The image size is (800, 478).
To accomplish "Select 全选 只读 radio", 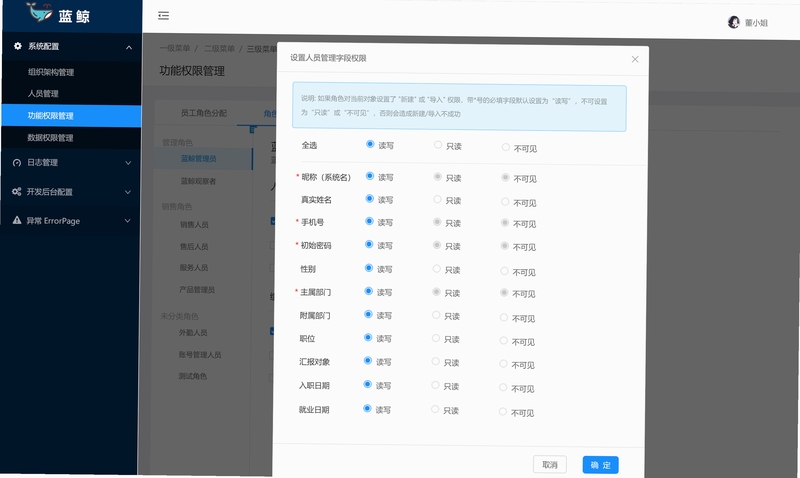I will tap(438, 145).
